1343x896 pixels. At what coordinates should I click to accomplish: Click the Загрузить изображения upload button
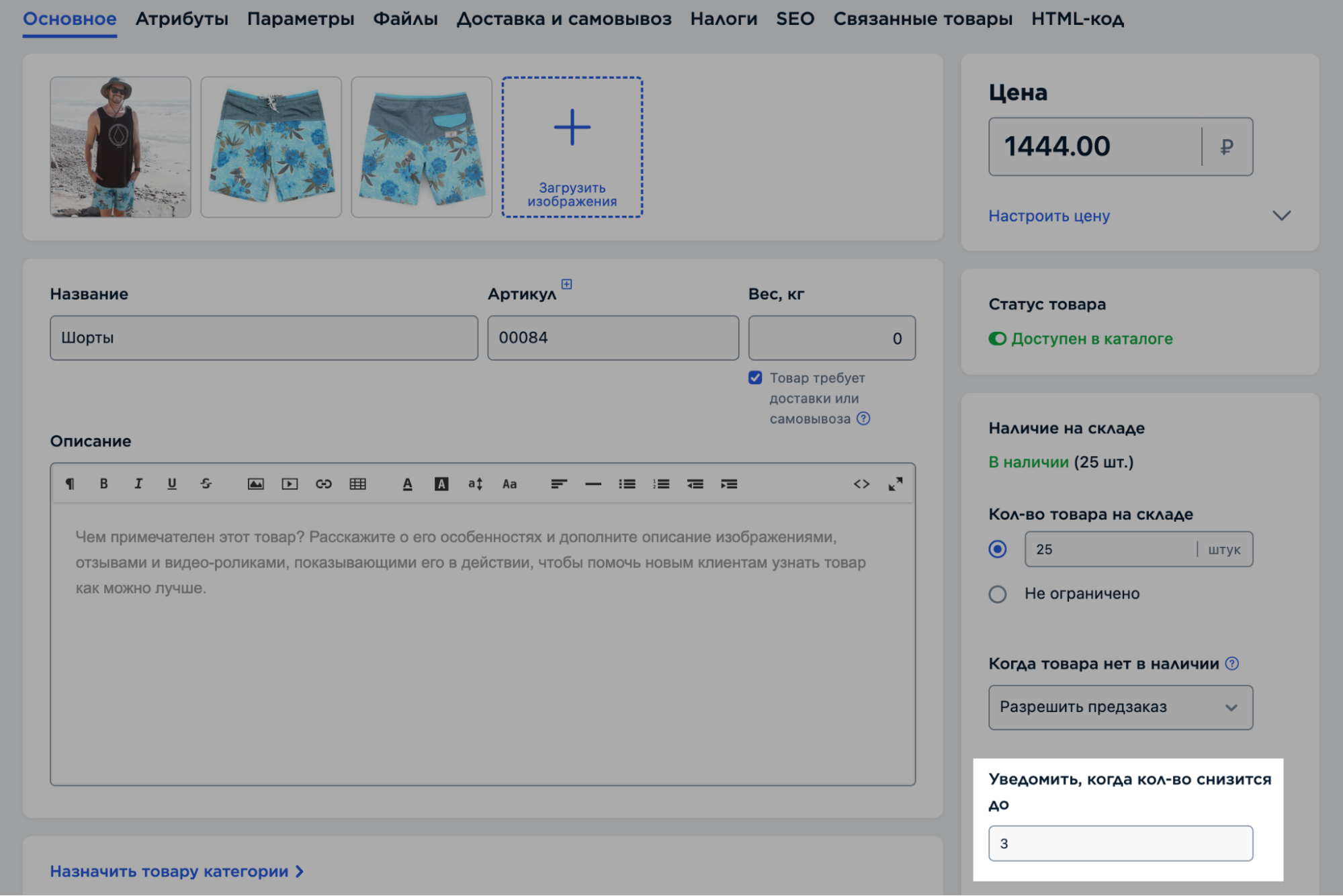(x=572, y=147)
